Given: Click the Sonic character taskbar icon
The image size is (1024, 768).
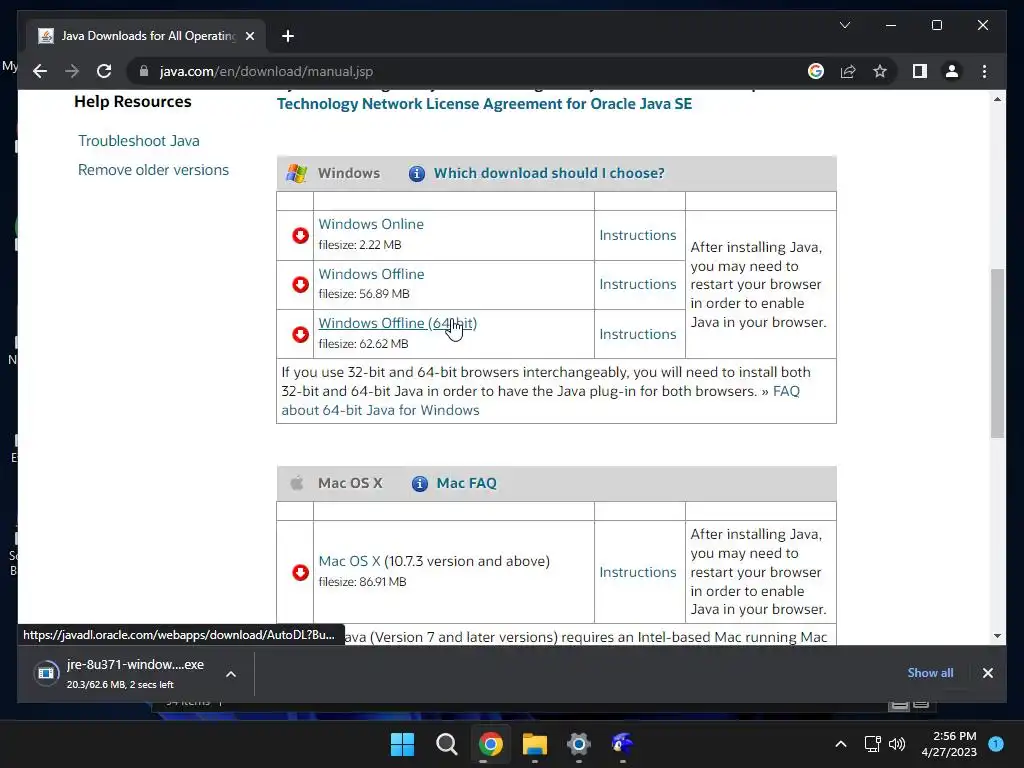Looking at the screenshot, I should [x=622, y=744].
